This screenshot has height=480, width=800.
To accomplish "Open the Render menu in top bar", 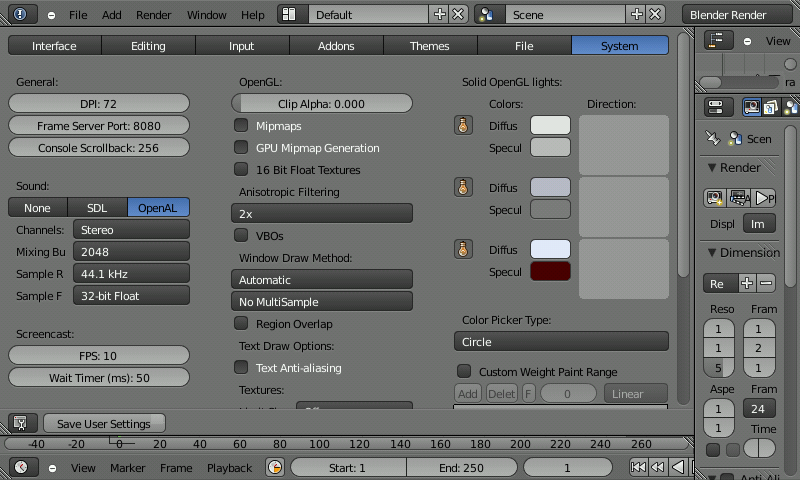I will coord(154,15).
